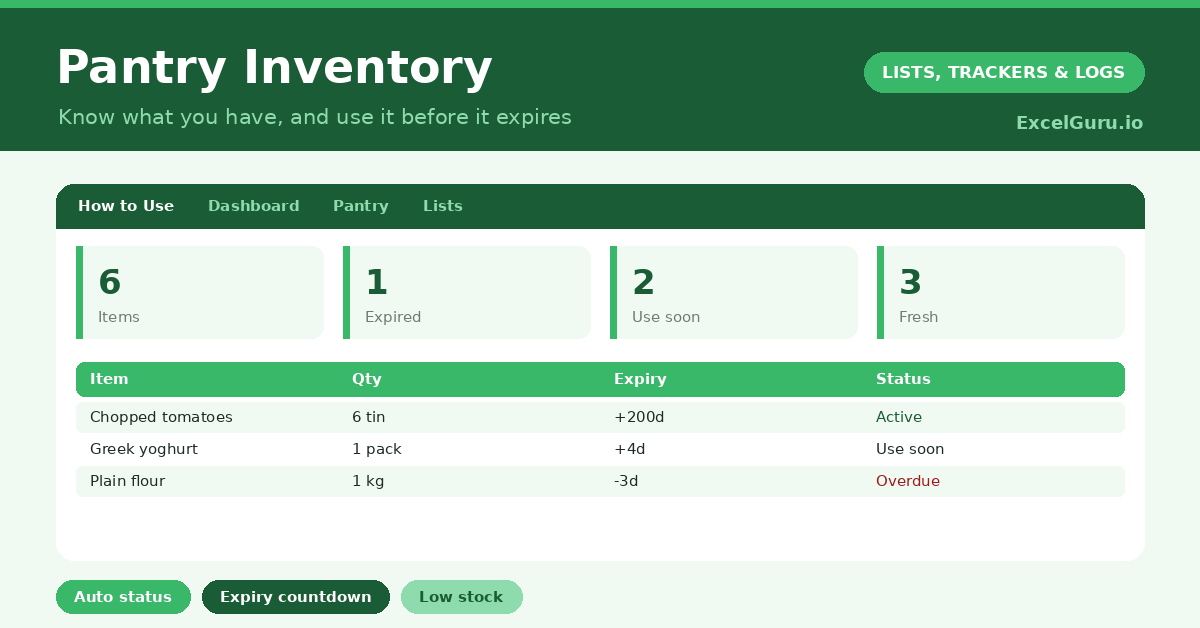Click the Lists, Trackers & Logs badge
The width and height of the screenshot is (1200, 628).
[1004, 72]
